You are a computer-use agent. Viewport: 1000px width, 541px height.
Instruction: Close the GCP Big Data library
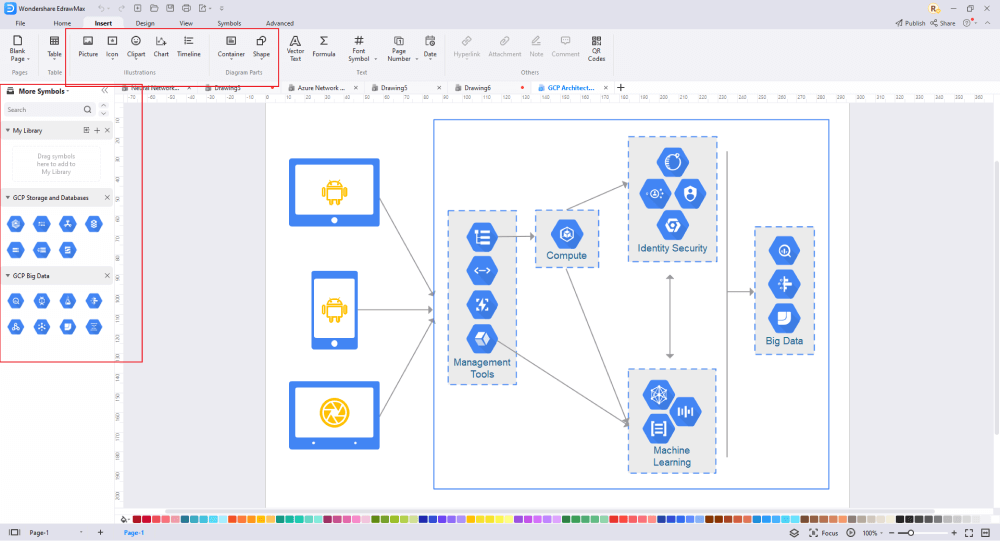(x=107, y=276)
